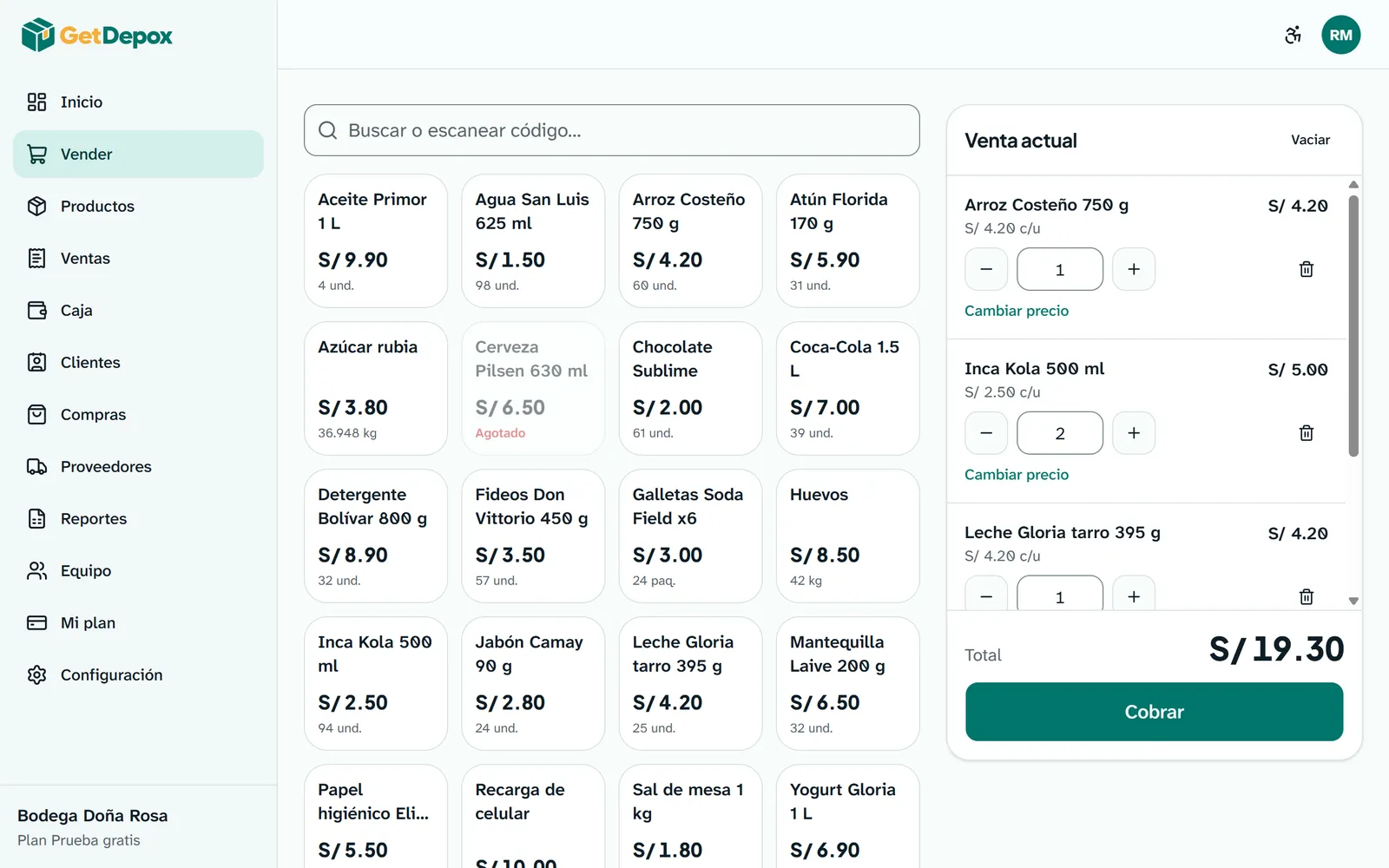Click the Bodega Doña Rosa store name

pyautogui.click(x=93, y=816)
